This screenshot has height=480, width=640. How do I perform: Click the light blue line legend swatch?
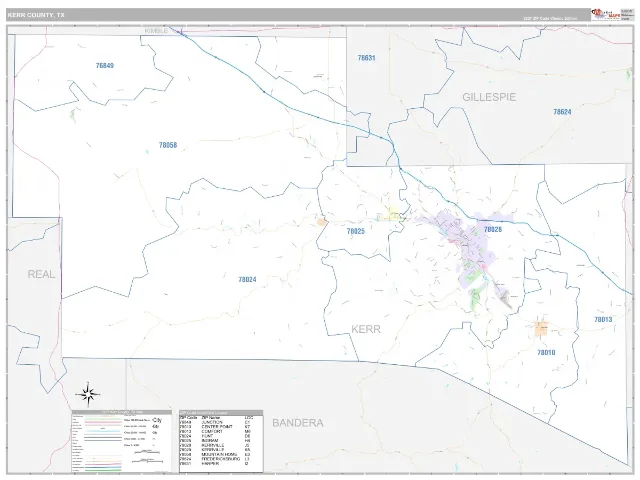point(103,431)
